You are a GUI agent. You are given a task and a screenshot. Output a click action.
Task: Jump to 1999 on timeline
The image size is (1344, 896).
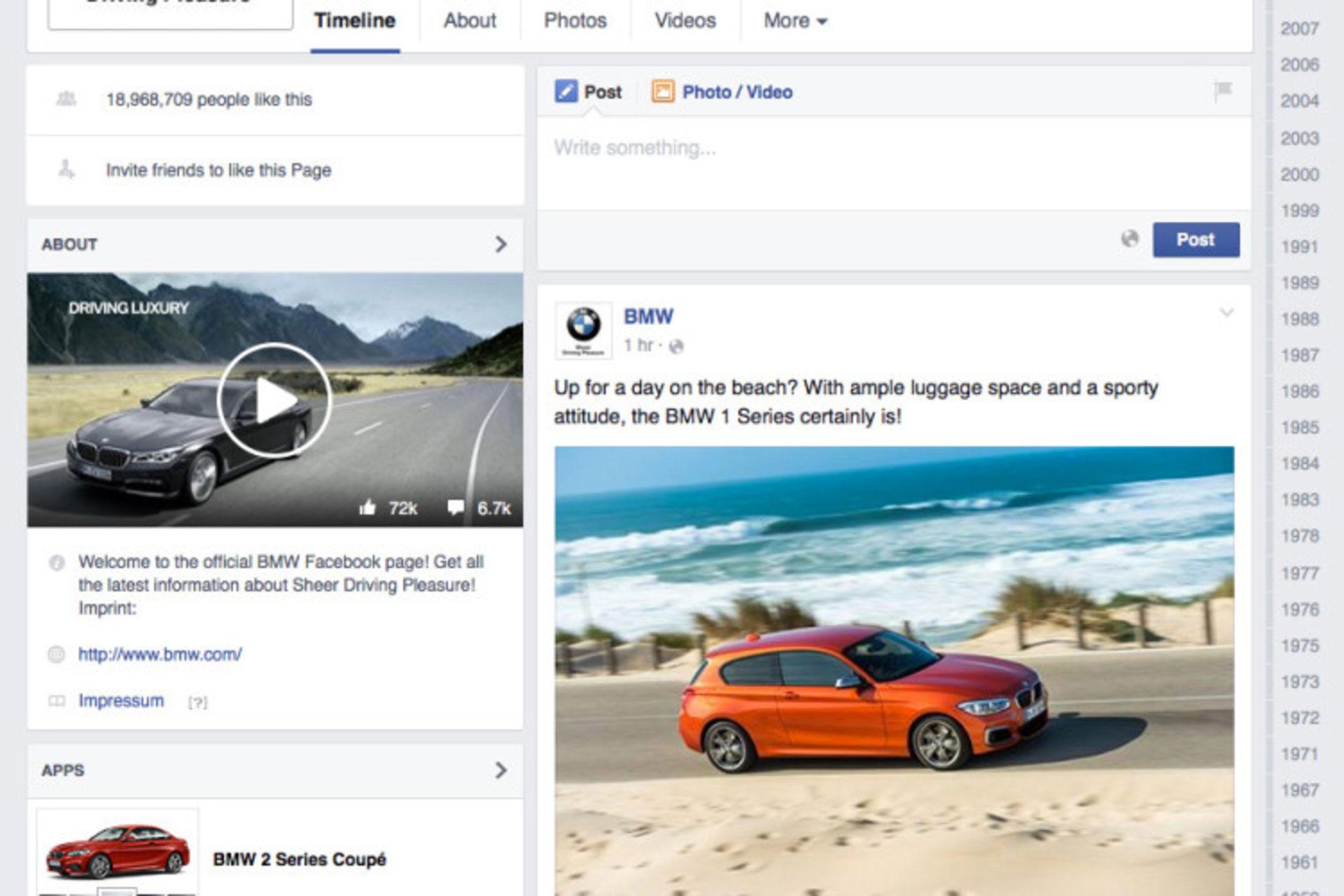[1299, 211]
